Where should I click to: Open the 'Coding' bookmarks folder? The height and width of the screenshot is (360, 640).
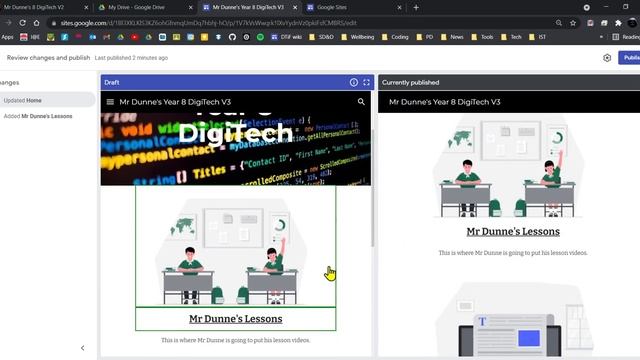click(x=395, y=37)
